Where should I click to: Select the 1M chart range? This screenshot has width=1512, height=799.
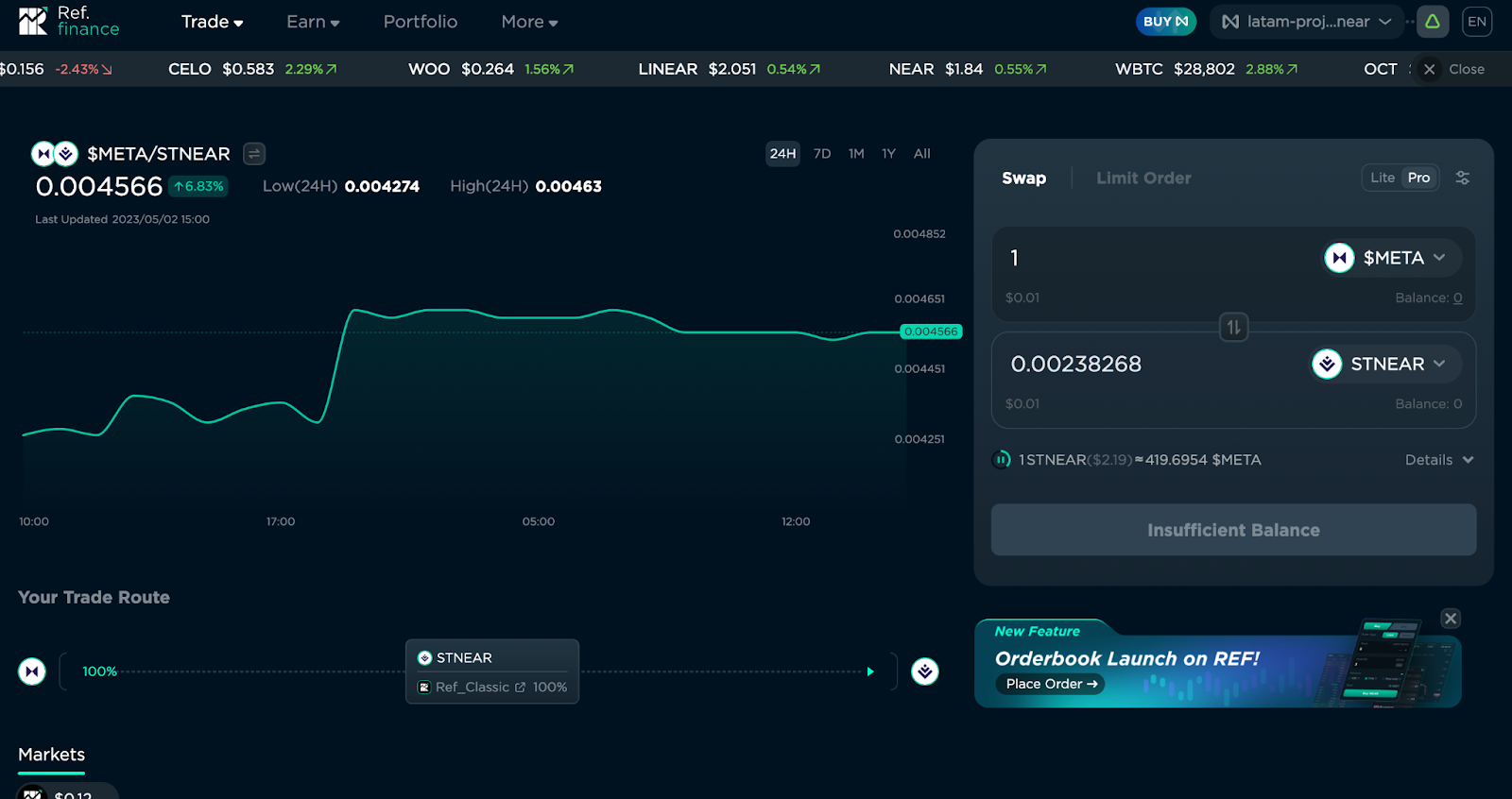(856, 153)
